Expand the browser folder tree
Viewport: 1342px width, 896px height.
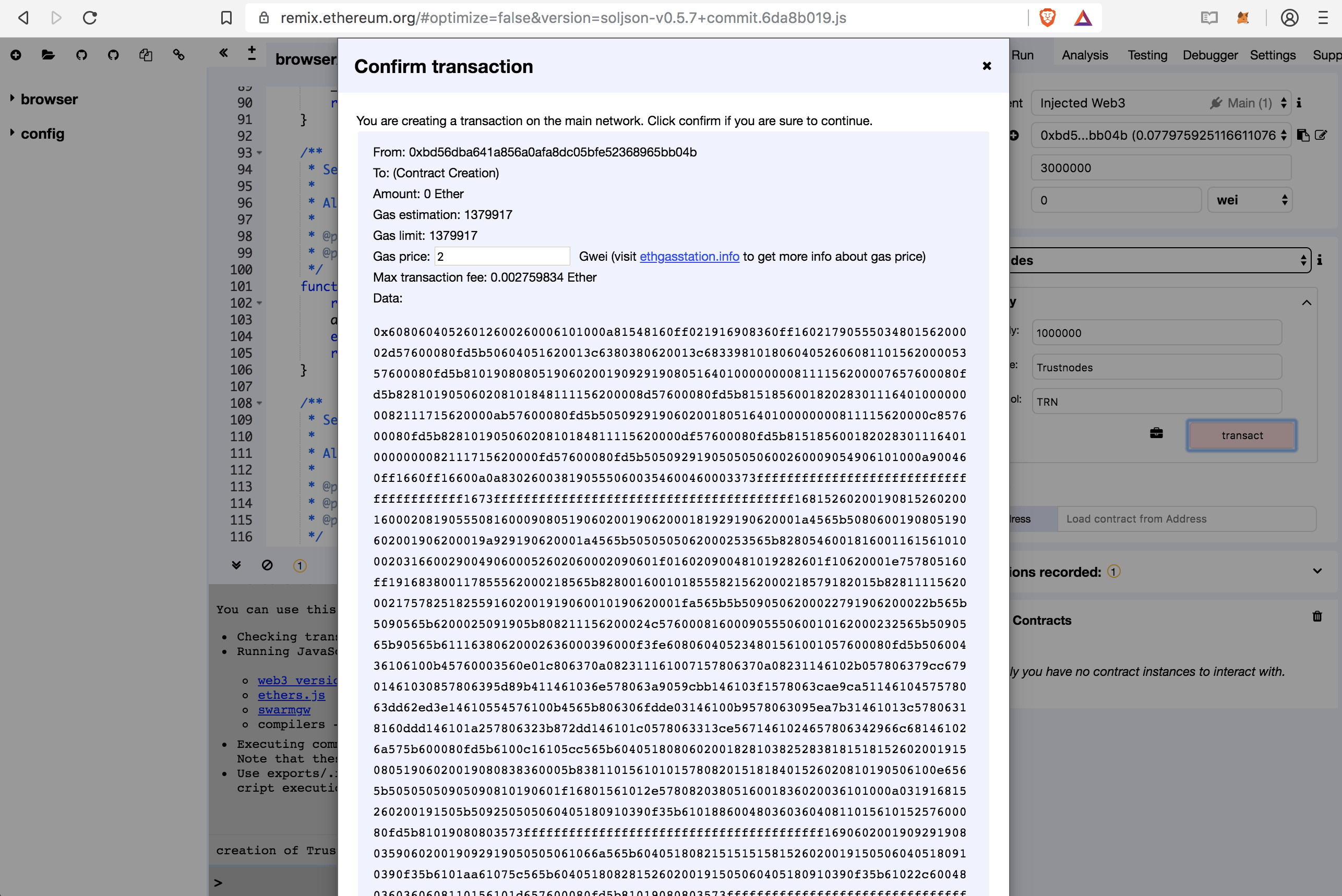pyautogui.click(x=12, y=98)
